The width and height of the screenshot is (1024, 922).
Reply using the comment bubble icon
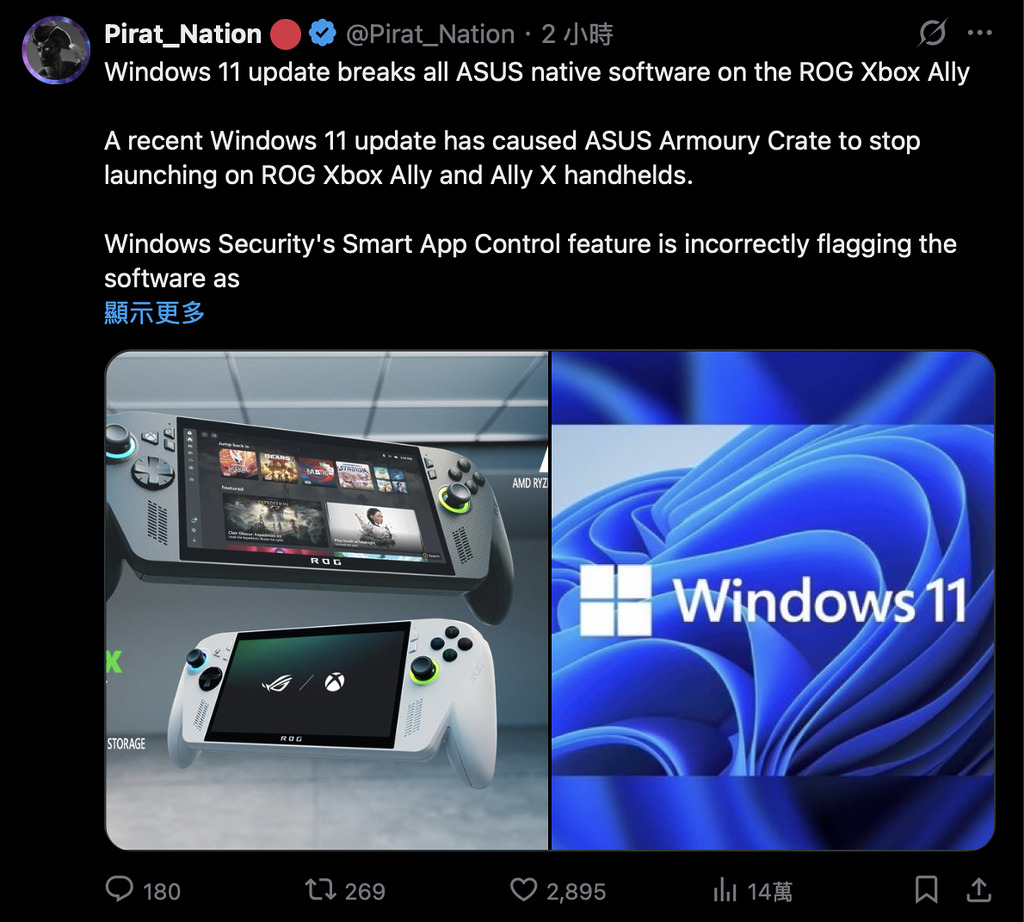coord(120,889)
